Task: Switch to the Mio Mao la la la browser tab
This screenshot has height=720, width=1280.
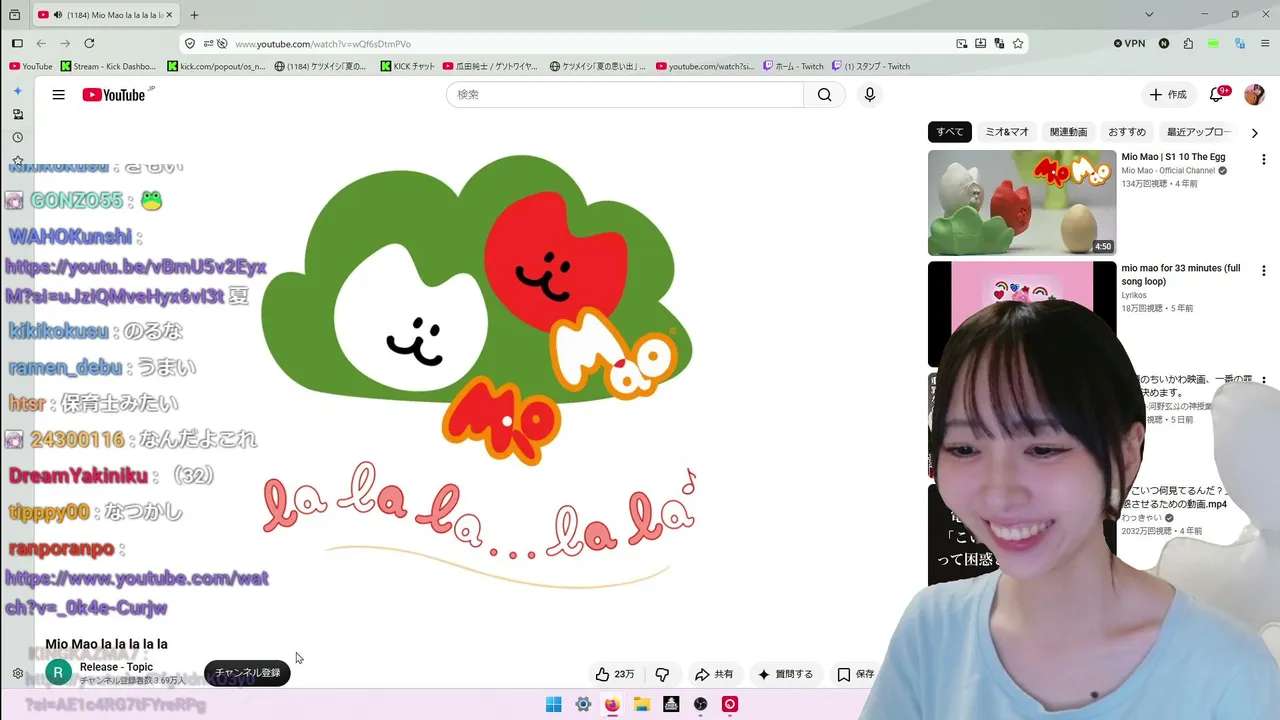Action: [x=105, y=15]
